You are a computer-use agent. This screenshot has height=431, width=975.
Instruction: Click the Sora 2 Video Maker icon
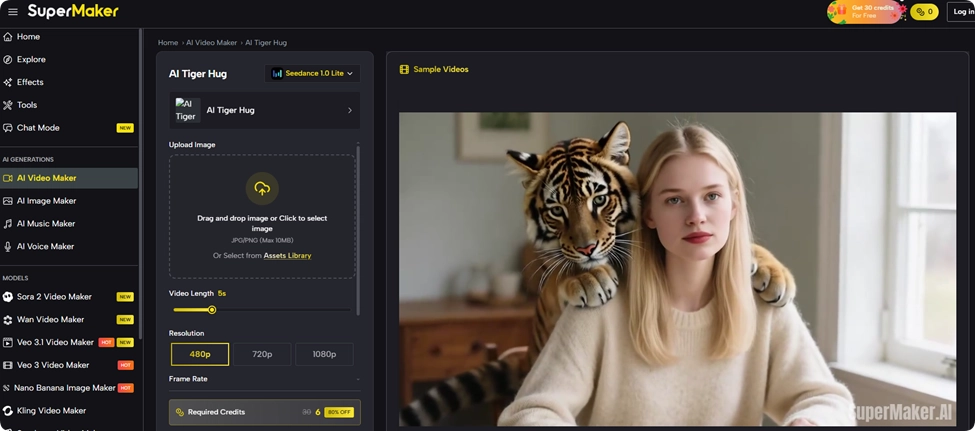pos(7,297)
